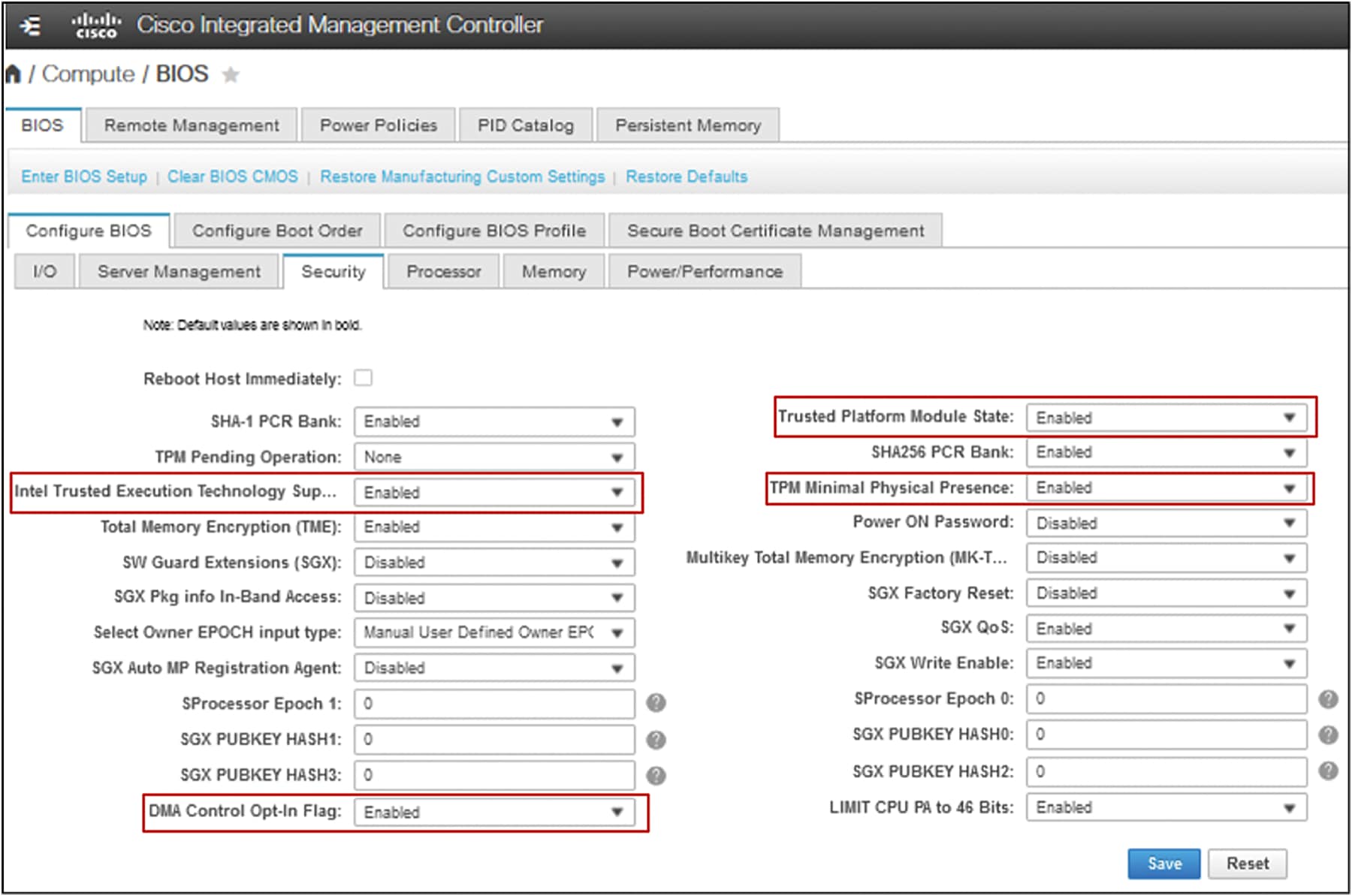
Task: Open SW Guard Extensions (SGX) dropdown
Action: point(494,563)
